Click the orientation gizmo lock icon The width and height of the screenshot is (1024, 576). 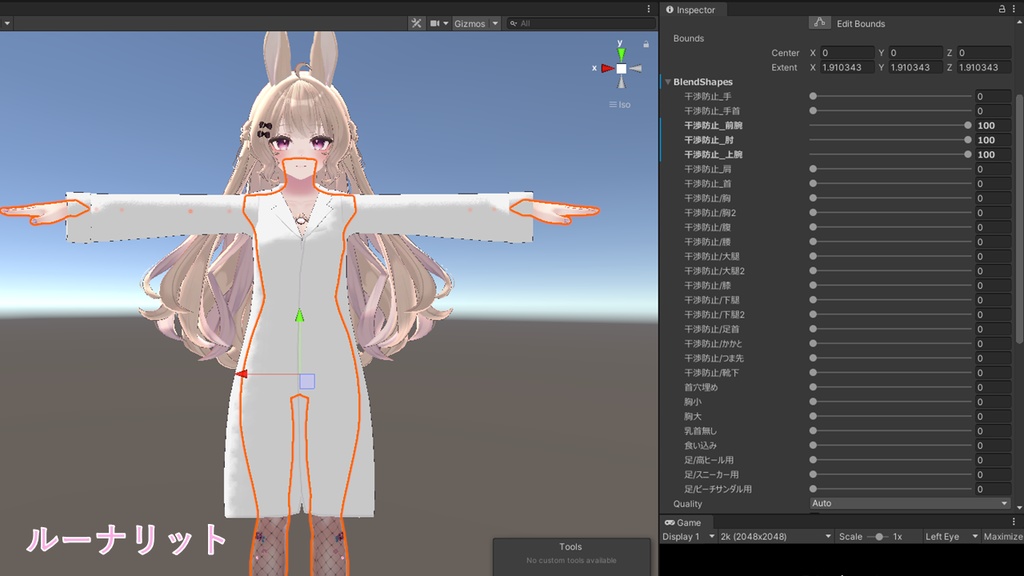point(646,44)
